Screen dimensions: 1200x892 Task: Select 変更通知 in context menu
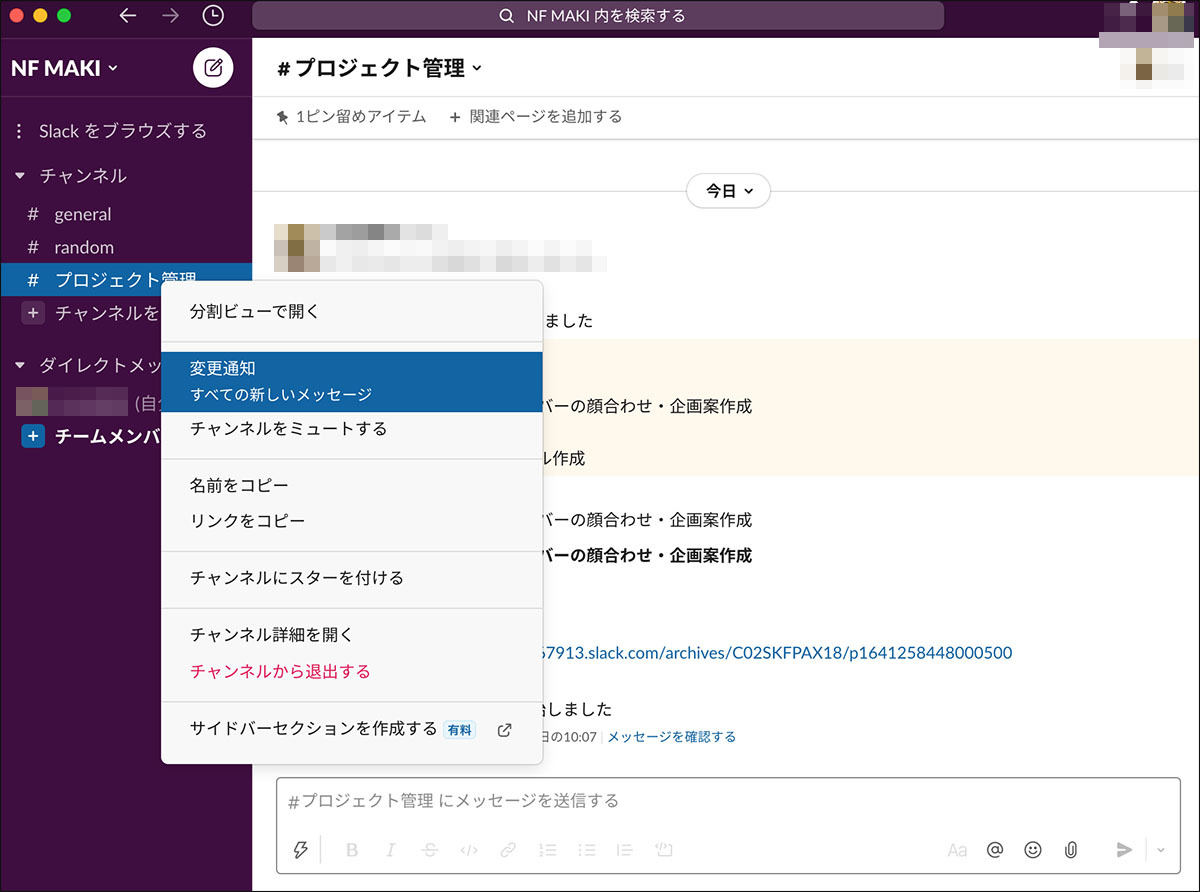[x=352, y=381]
